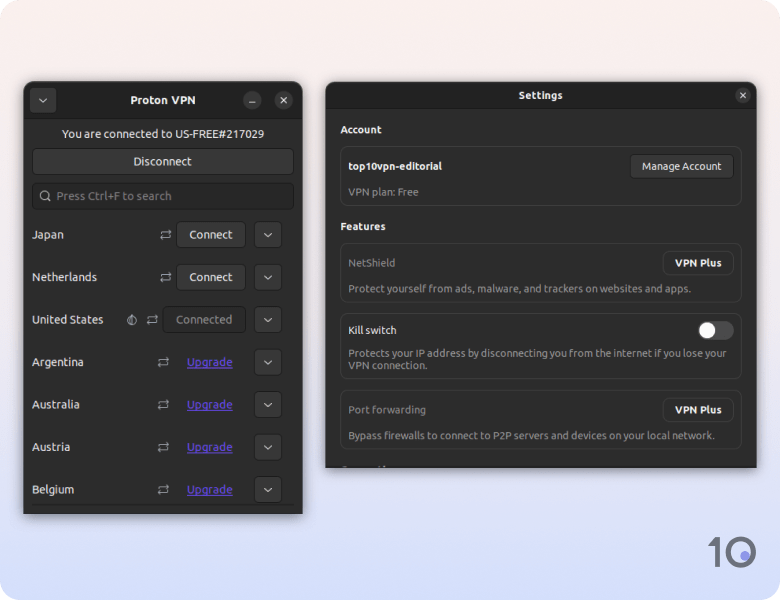Click the P2P arrows icon beside Austria
The height and width of the screenshot is (600, 780).
tap(163, 447)
